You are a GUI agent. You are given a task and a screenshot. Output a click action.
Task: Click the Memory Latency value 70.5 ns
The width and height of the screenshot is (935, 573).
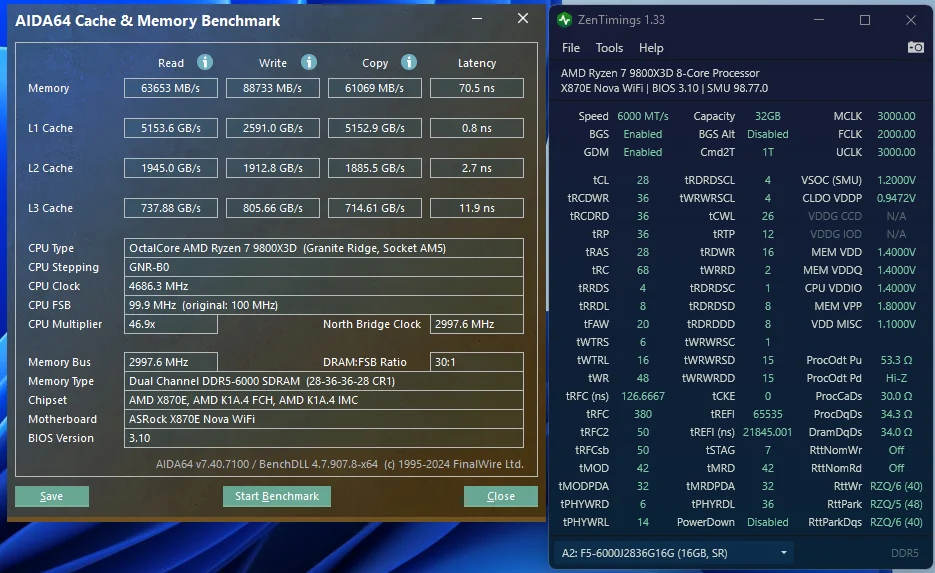(x=477, y=88)
